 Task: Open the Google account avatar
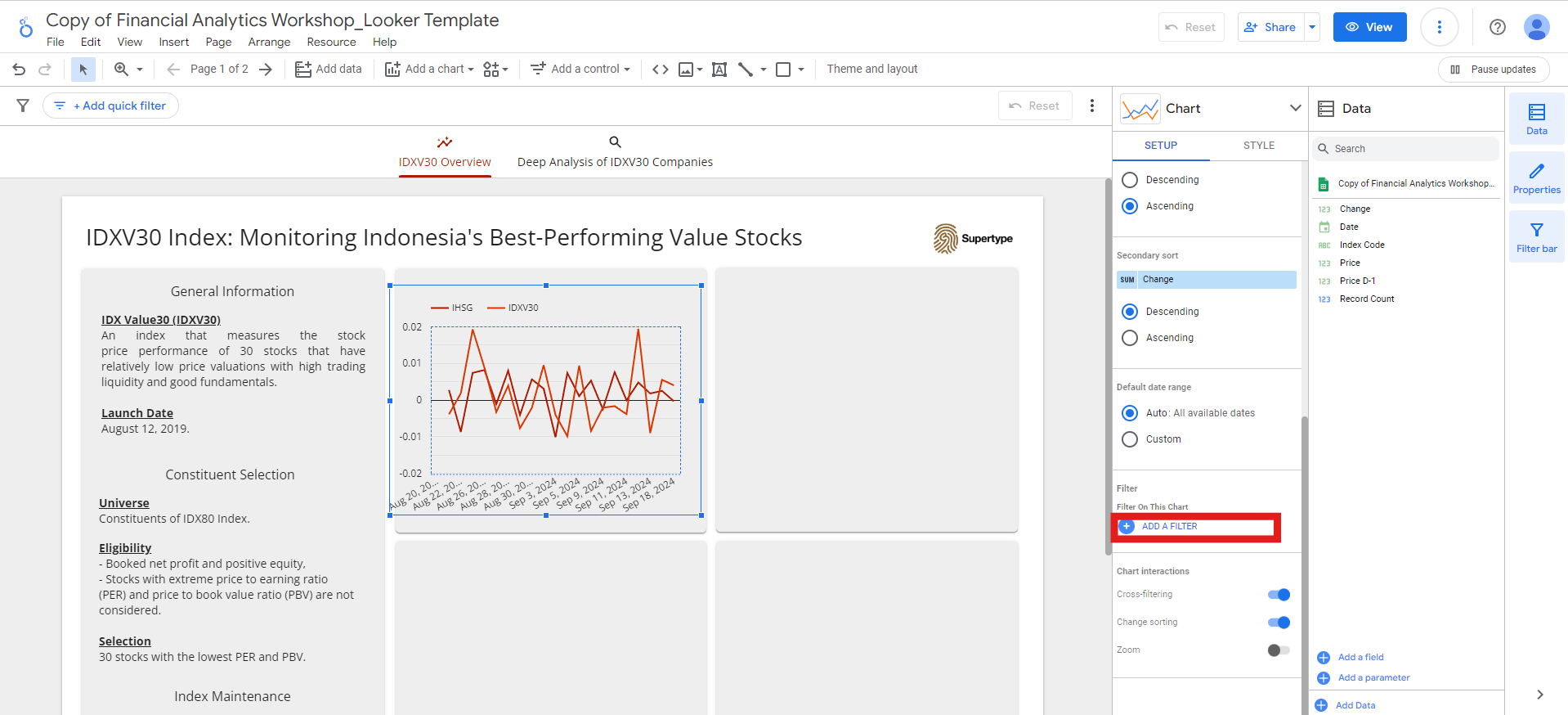(x=1537, y=27)
